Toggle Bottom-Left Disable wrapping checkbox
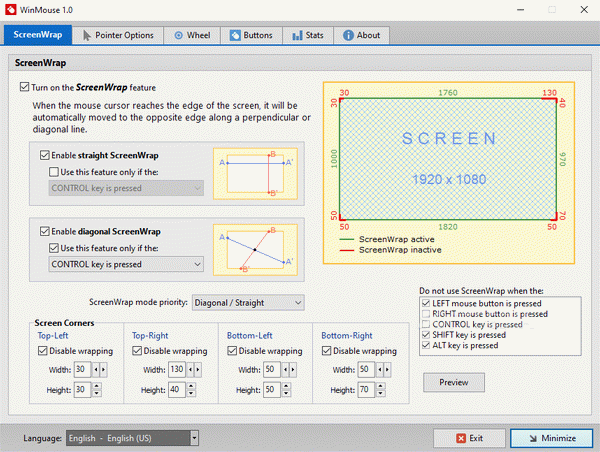 pyautogui.click(x=232, y=351)
